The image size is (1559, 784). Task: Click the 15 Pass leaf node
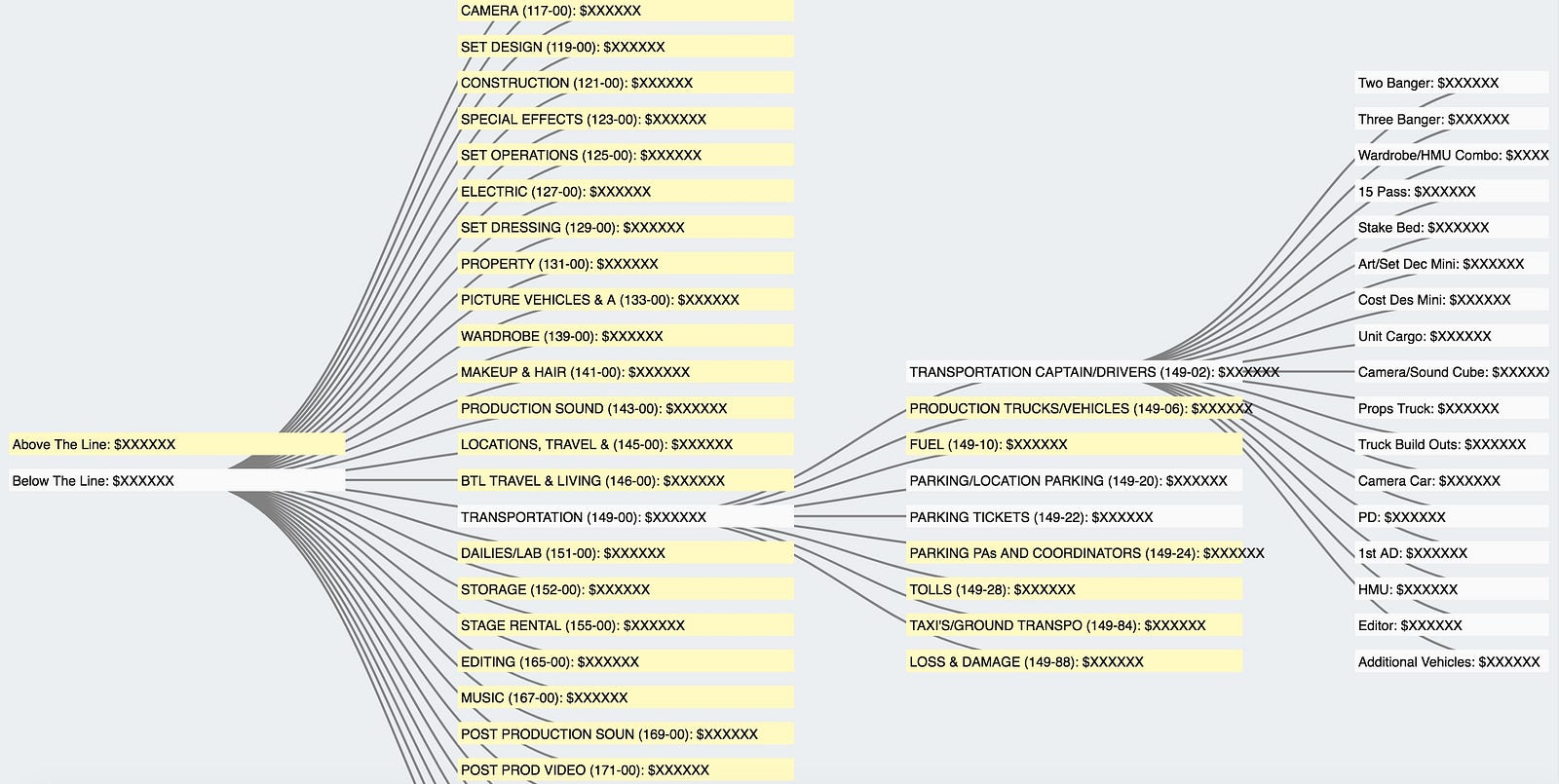(x=1452, y=192)
